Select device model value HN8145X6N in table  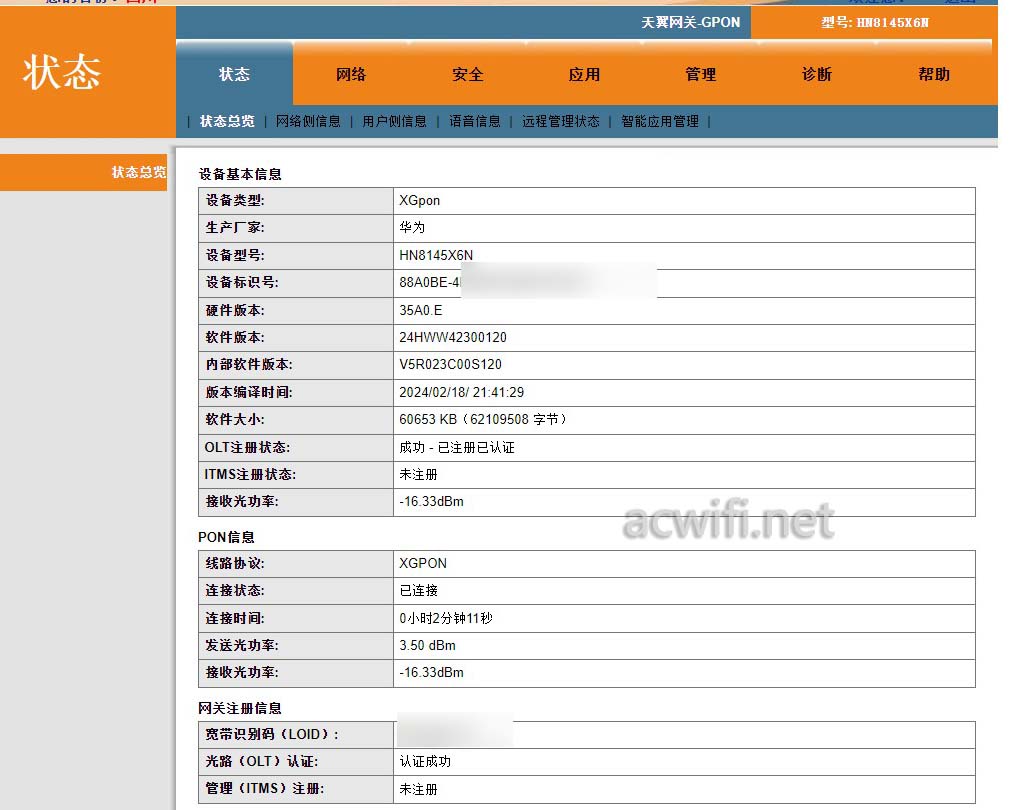pyautogui.click(x=436, y=255)
